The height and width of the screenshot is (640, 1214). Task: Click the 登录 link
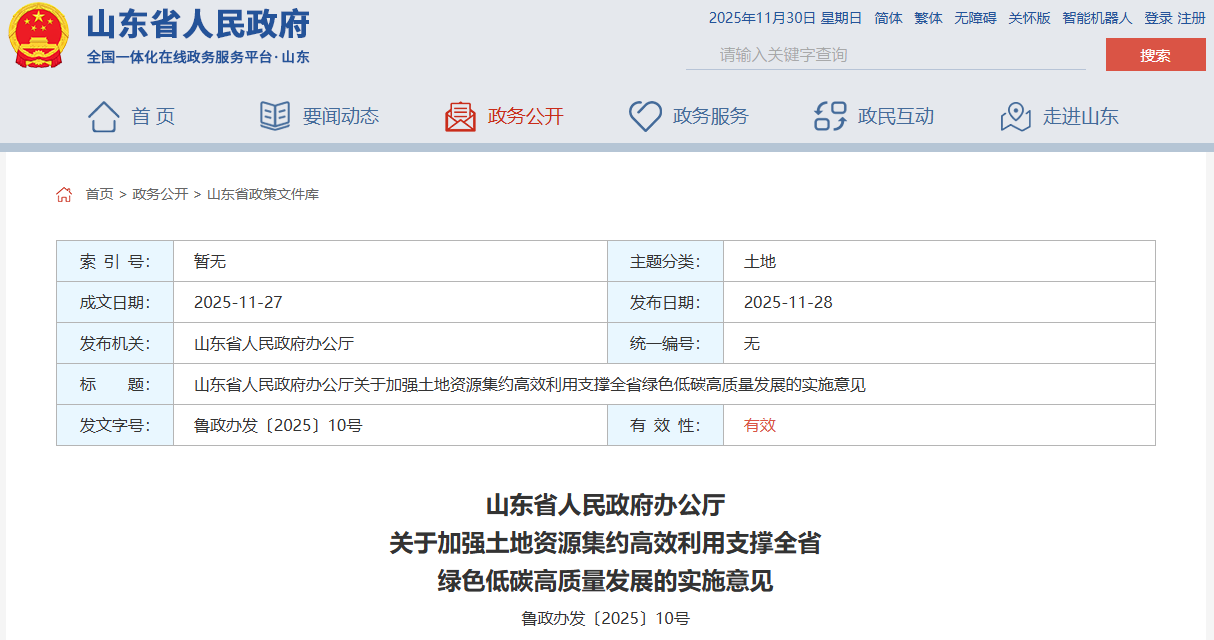[1158, 18]
